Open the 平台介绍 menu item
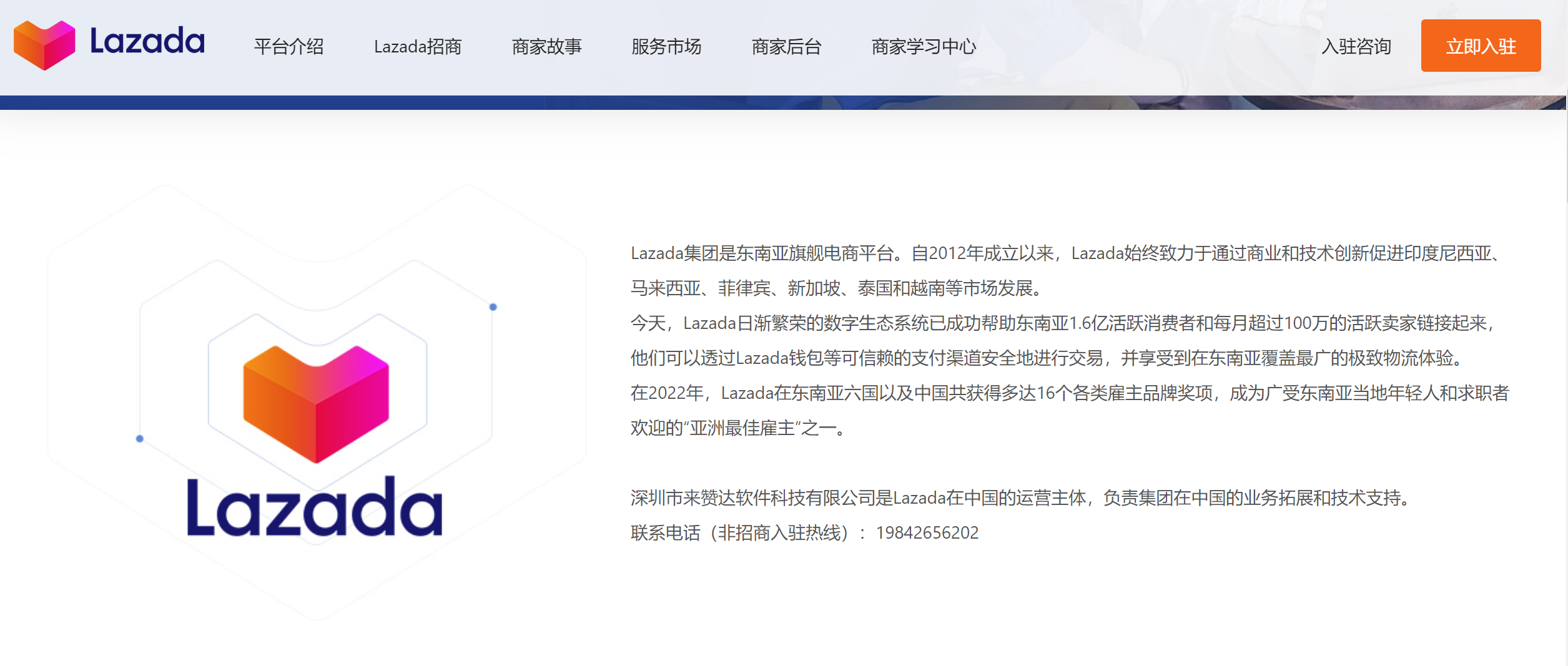The height and width of the screenshot is (666, 1568). coord(288,47)
